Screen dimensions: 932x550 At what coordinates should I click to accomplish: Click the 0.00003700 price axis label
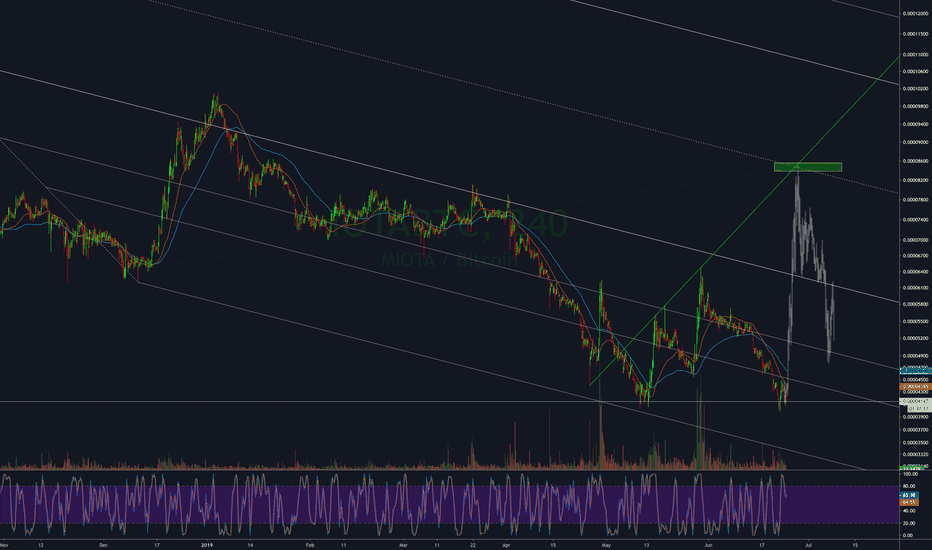coord(917,430)
